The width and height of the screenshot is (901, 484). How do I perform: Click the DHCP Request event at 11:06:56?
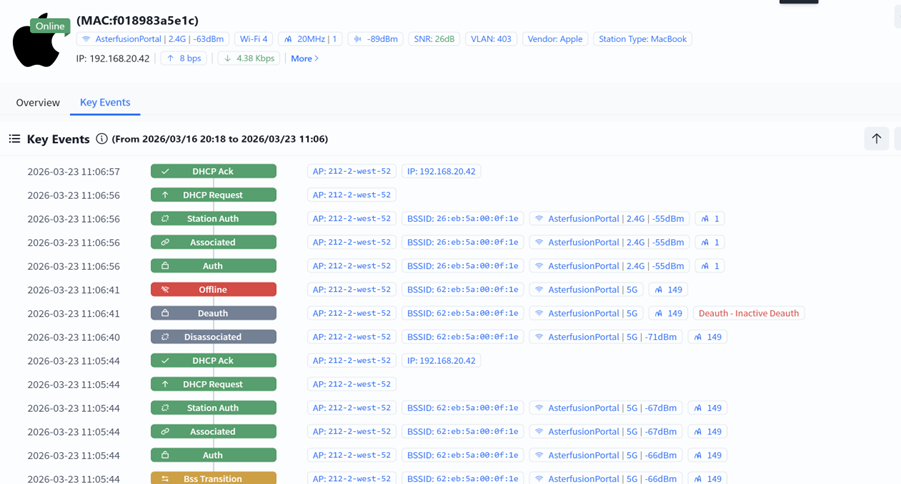[213, 195]
